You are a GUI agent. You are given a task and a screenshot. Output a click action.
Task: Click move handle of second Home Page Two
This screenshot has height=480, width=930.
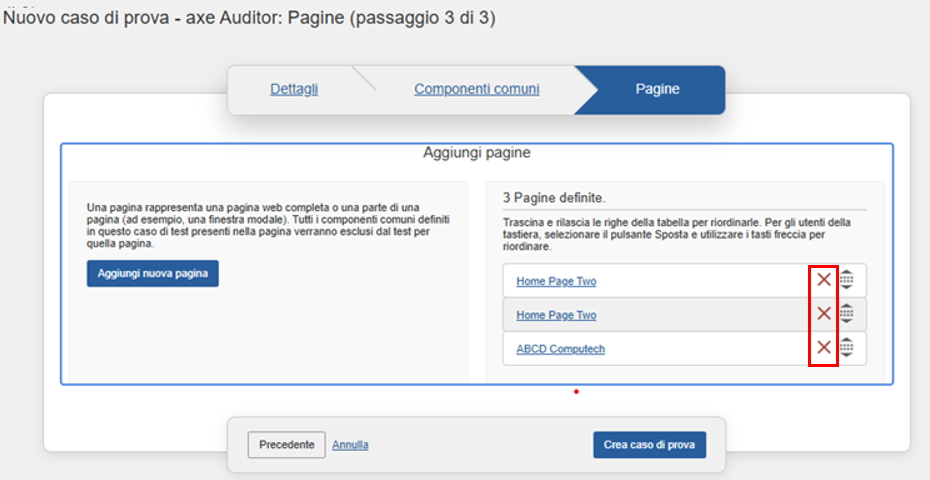point(846,314)
